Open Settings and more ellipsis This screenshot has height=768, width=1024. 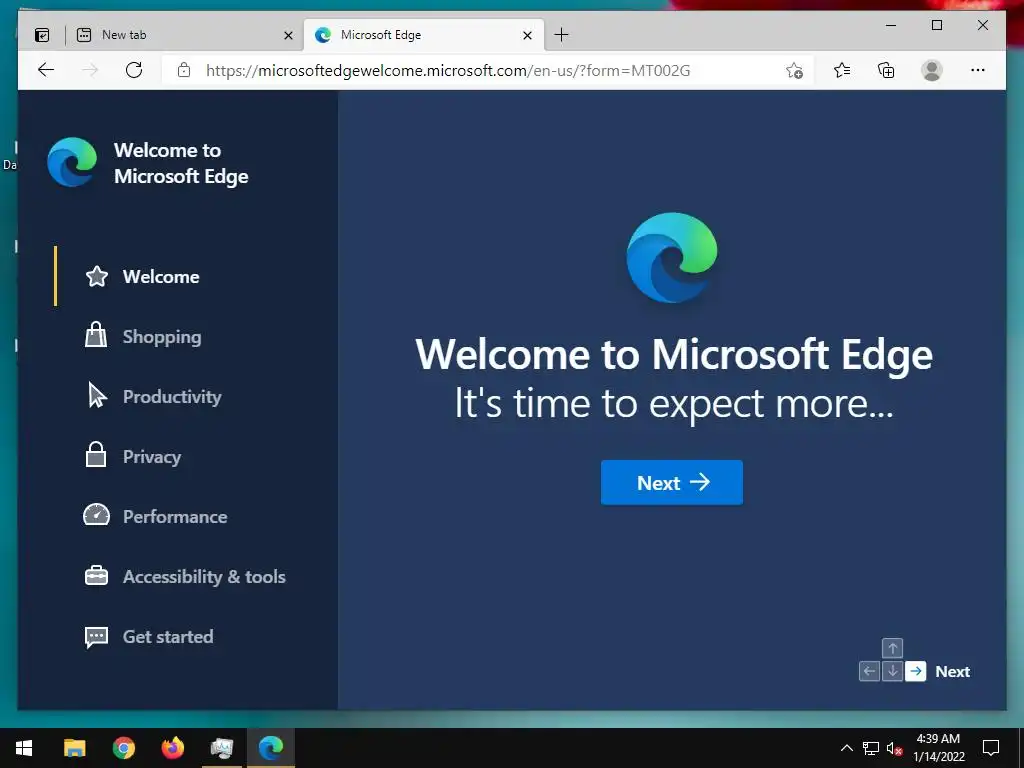point(978,70)
